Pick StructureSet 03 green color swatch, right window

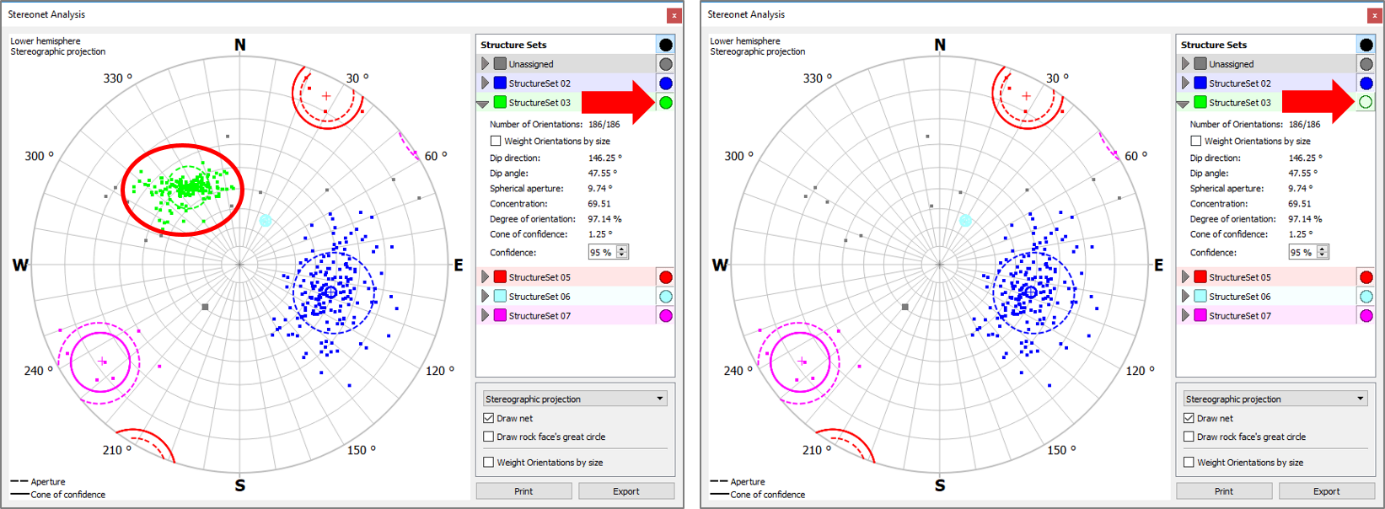tap(1200, 102)
